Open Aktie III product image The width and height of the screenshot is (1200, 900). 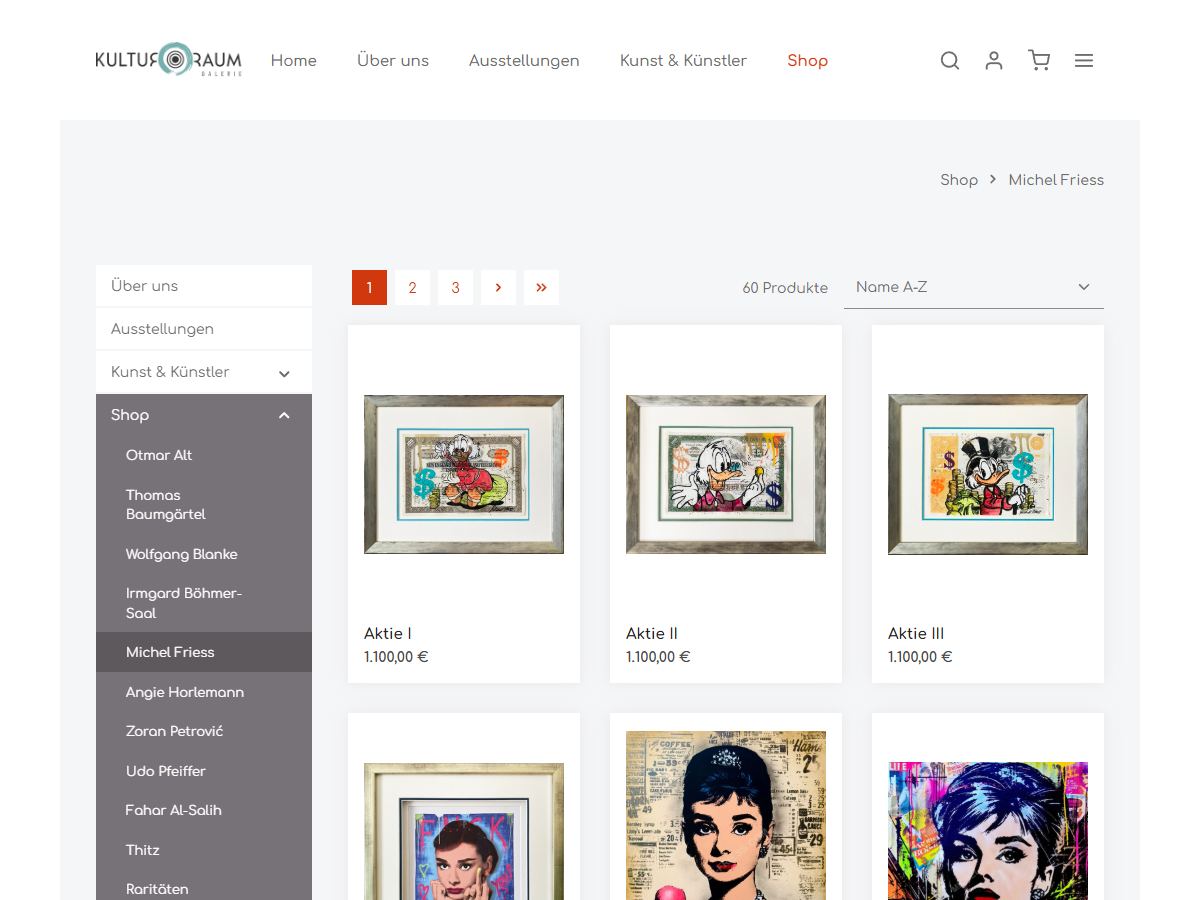click(x=988, y=474)
